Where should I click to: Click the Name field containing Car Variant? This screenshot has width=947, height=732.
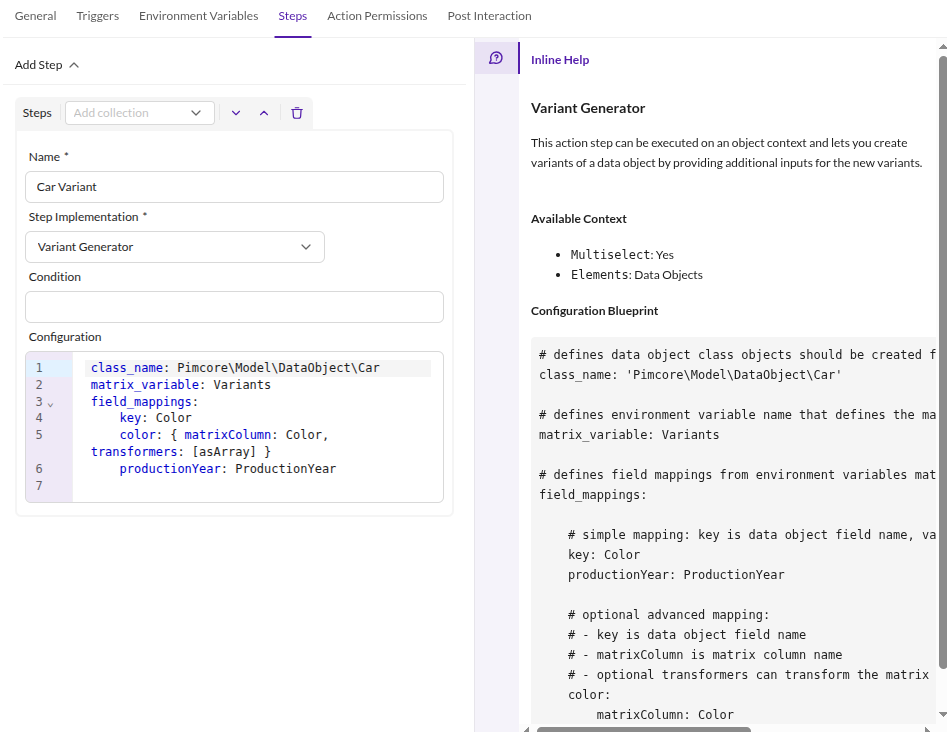[x=234, y=187]
